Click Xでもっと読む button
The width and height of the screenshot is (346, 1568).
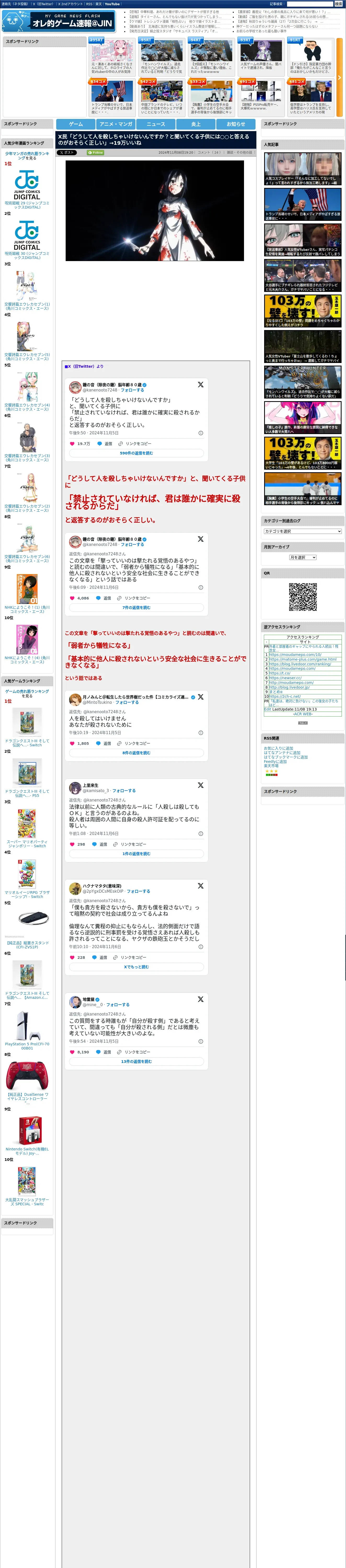pos(137,967)
